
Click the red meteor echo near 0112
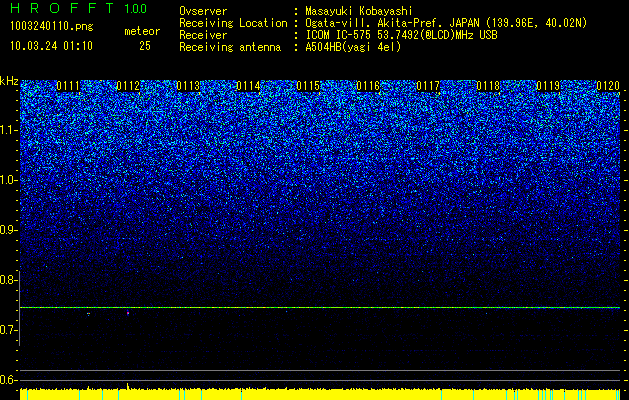(128, 313)
